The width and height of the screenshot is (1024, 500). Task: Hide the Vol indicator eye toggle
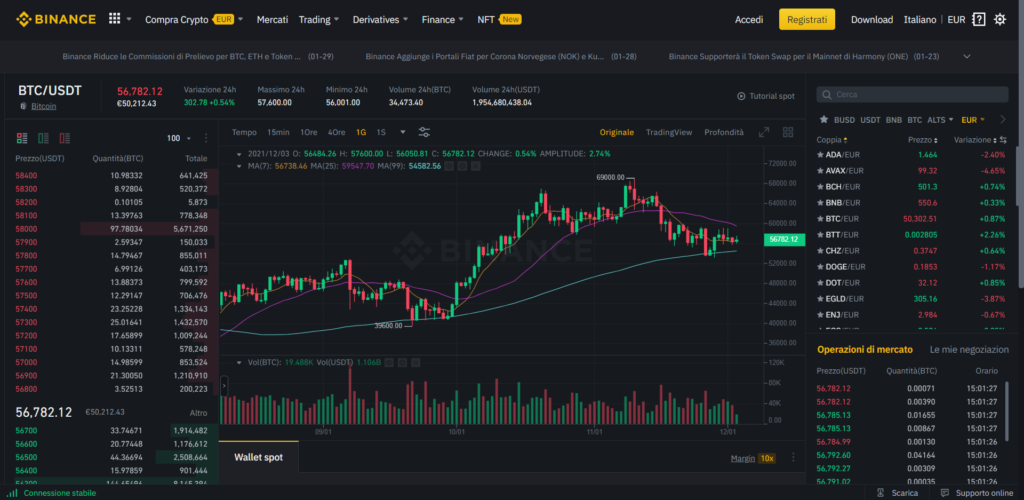[391, 362]
